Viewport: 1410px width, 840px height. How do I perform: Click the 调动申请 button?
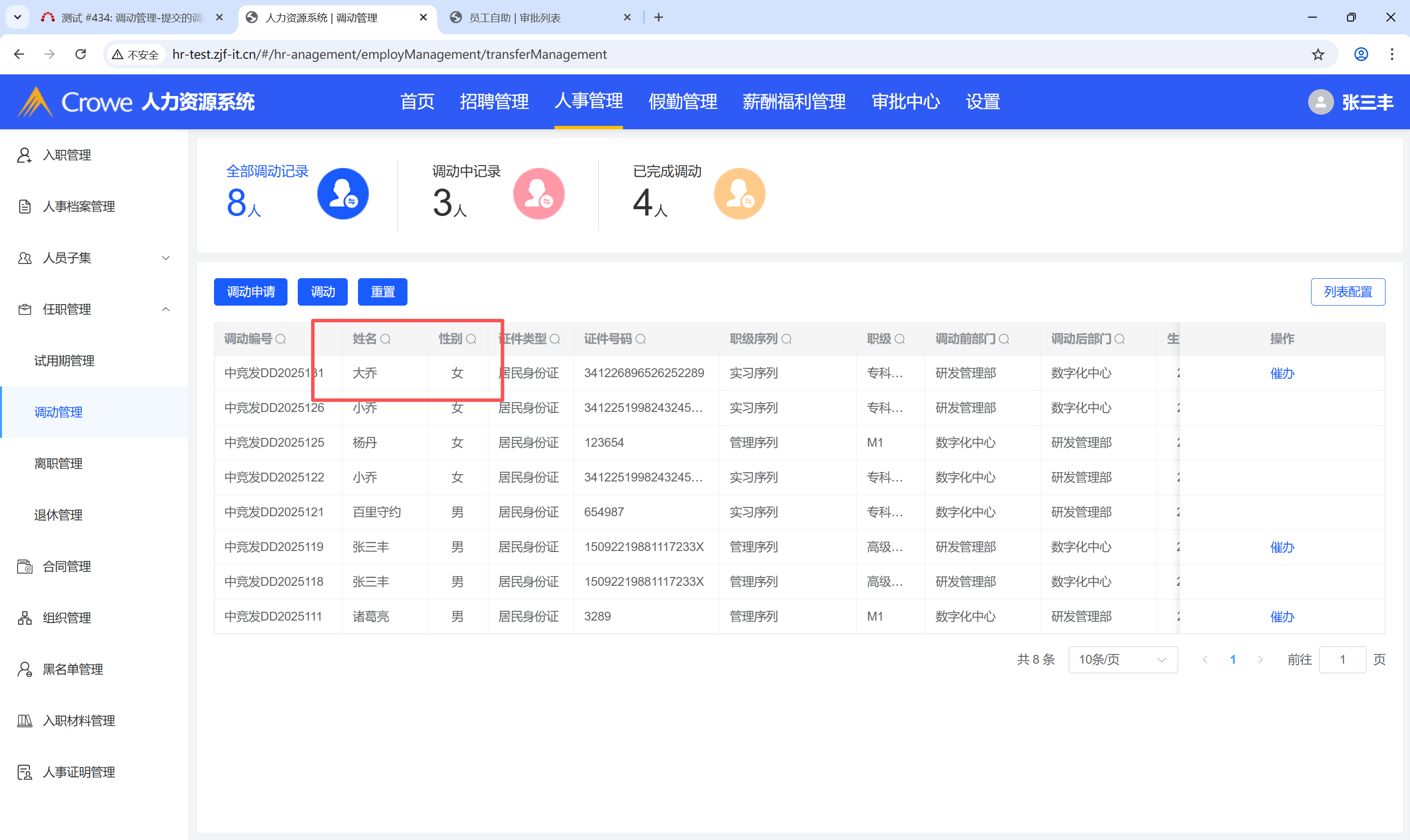251,292
